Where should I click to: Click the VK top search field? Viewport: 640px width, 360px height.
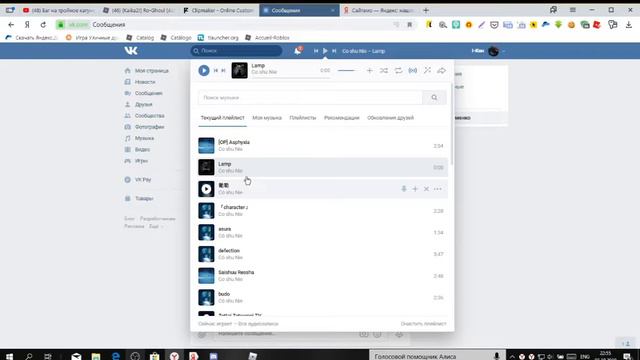click(236, 51)
